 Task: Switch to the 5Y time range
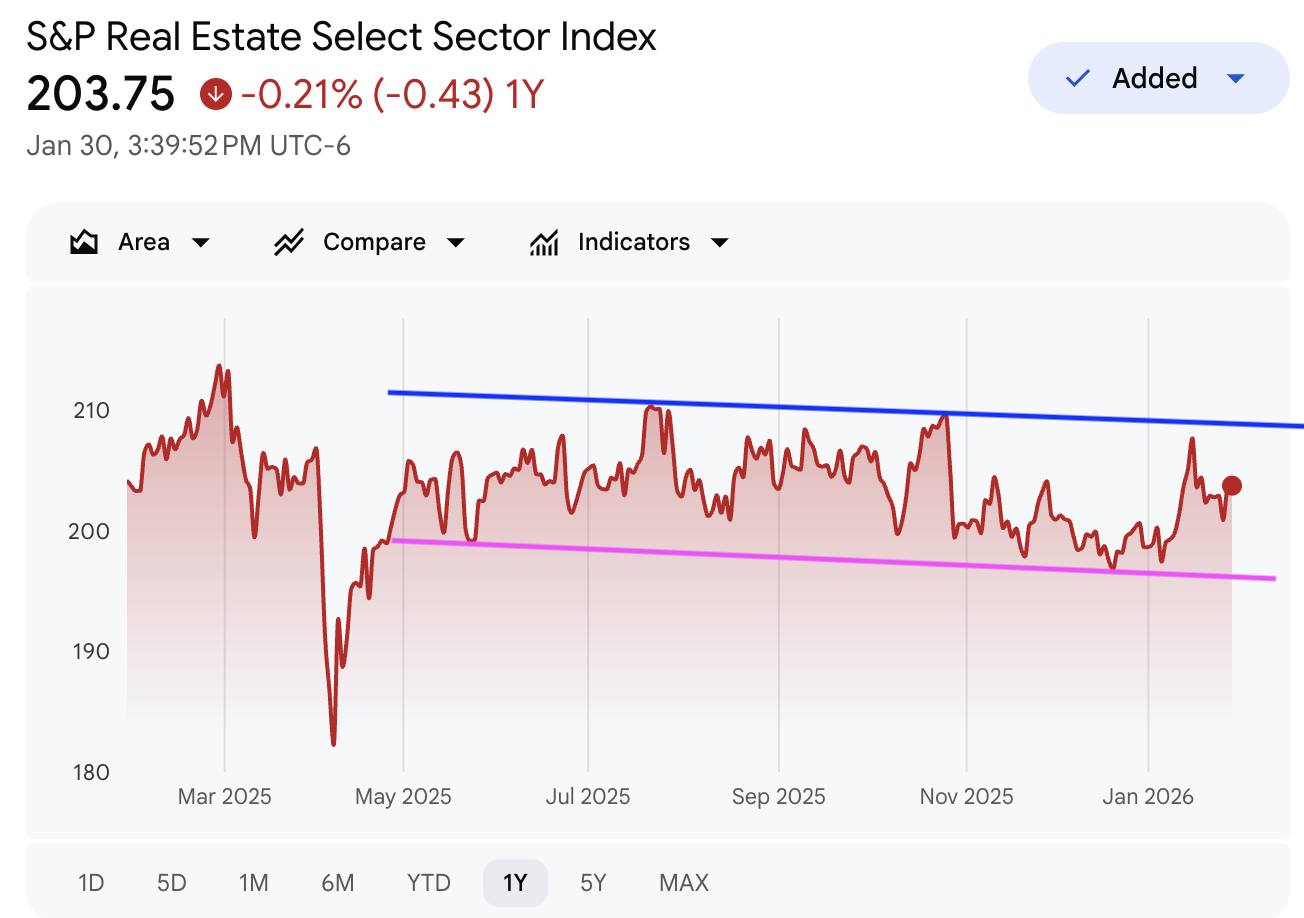(x=593, y=883)
